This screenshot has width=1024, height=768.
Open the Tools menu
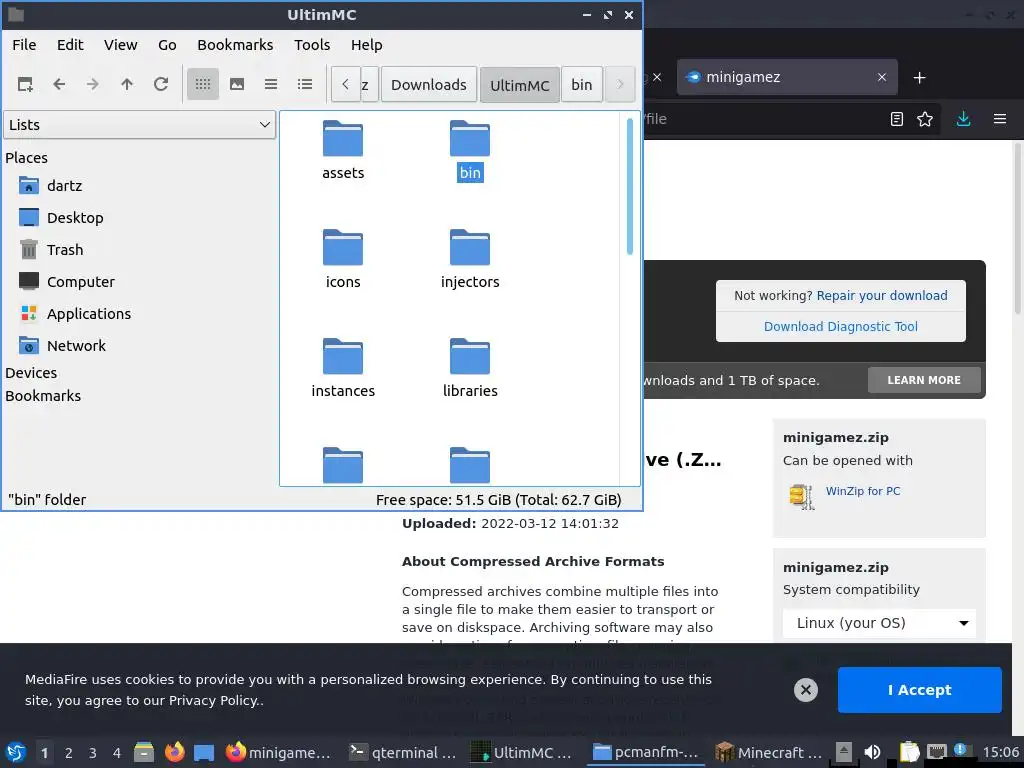(x=312, y=45)
